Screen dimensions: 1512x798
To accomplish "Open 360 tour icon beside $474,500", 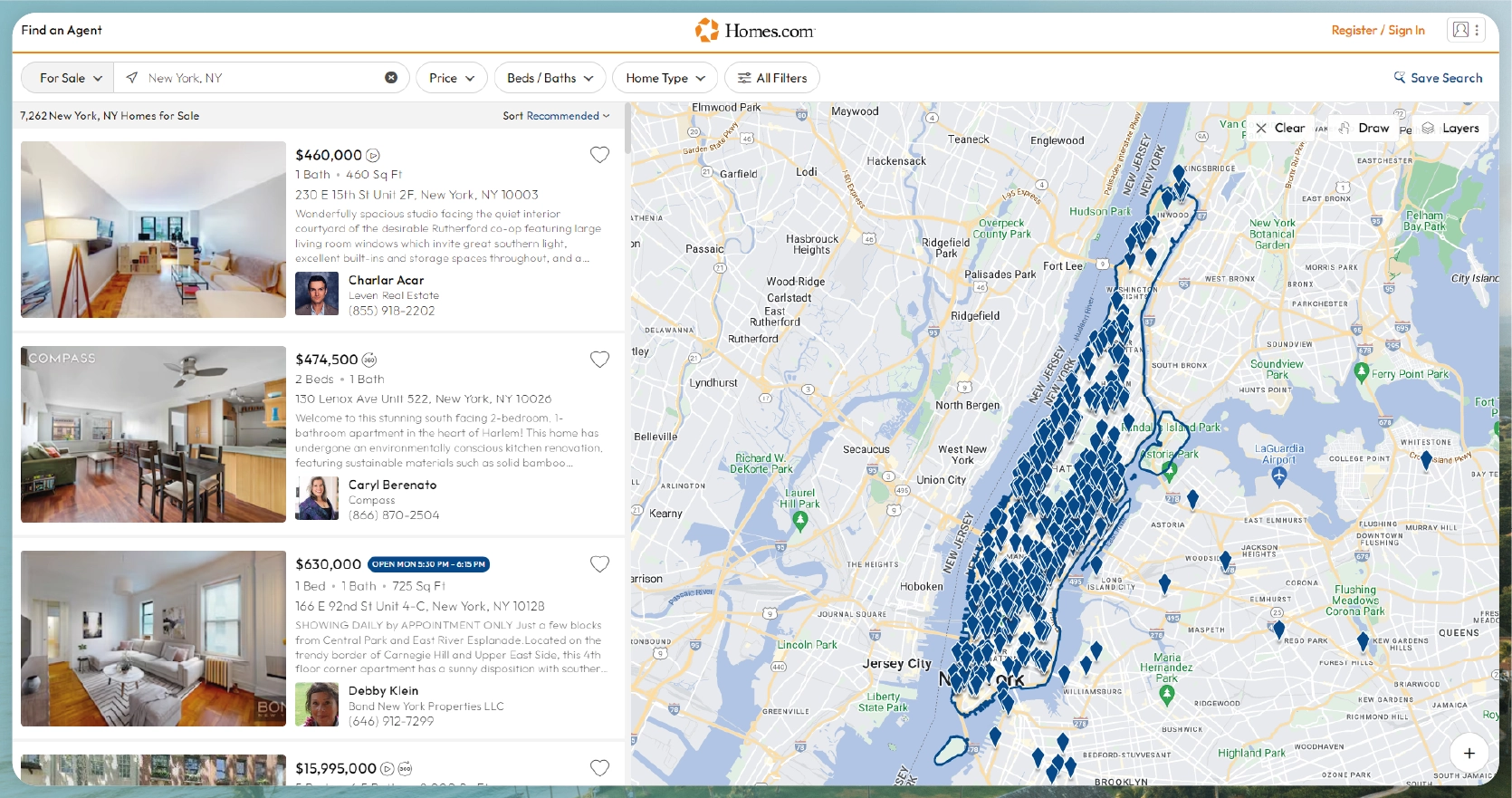I will coord(369,361).
